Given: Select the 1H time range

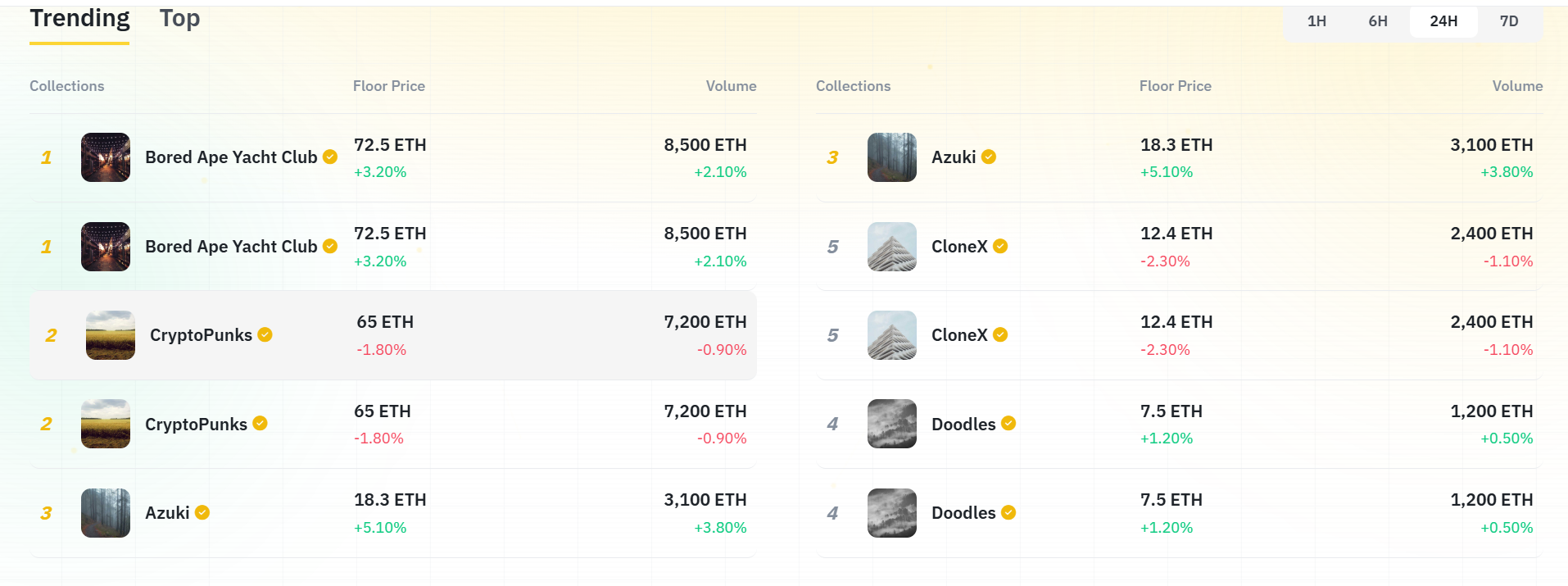Looking at the screenshot, I should pyautogui.click(x=1316, y=21).
